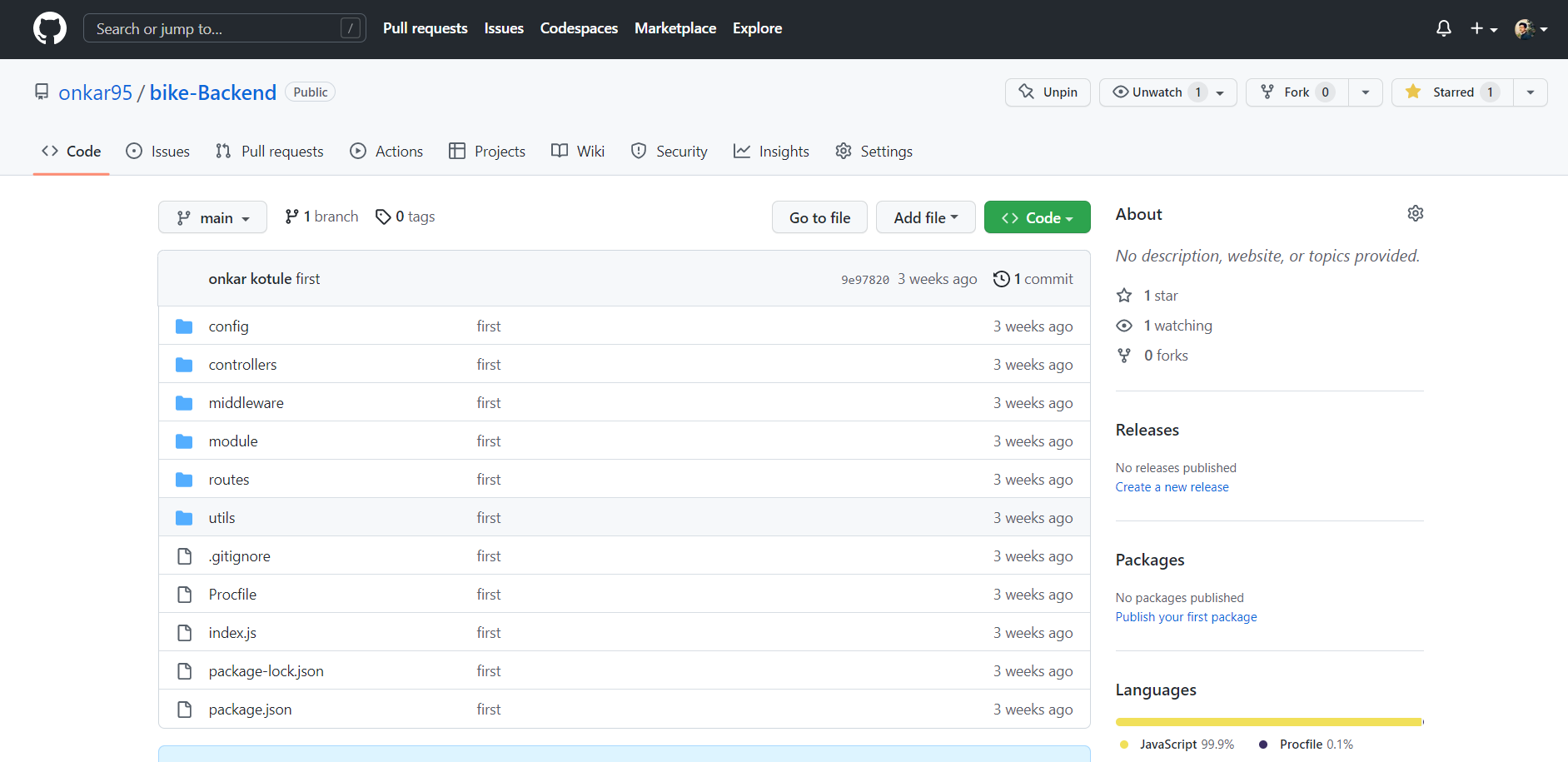Screen dimensions: 1568x762
Task: Switch to the Issues tab
Action: 157,151
